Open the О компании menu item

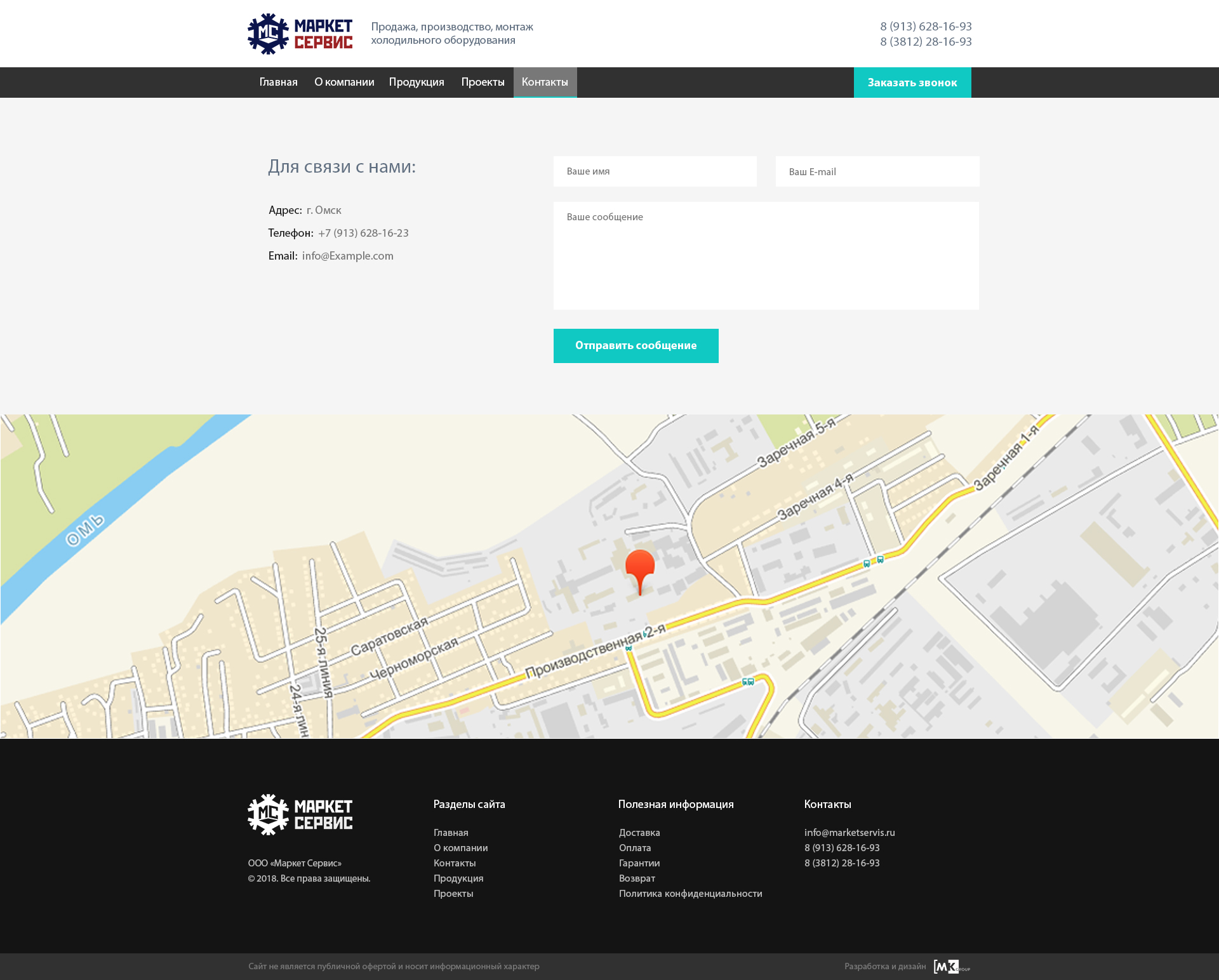coord(344,83)
